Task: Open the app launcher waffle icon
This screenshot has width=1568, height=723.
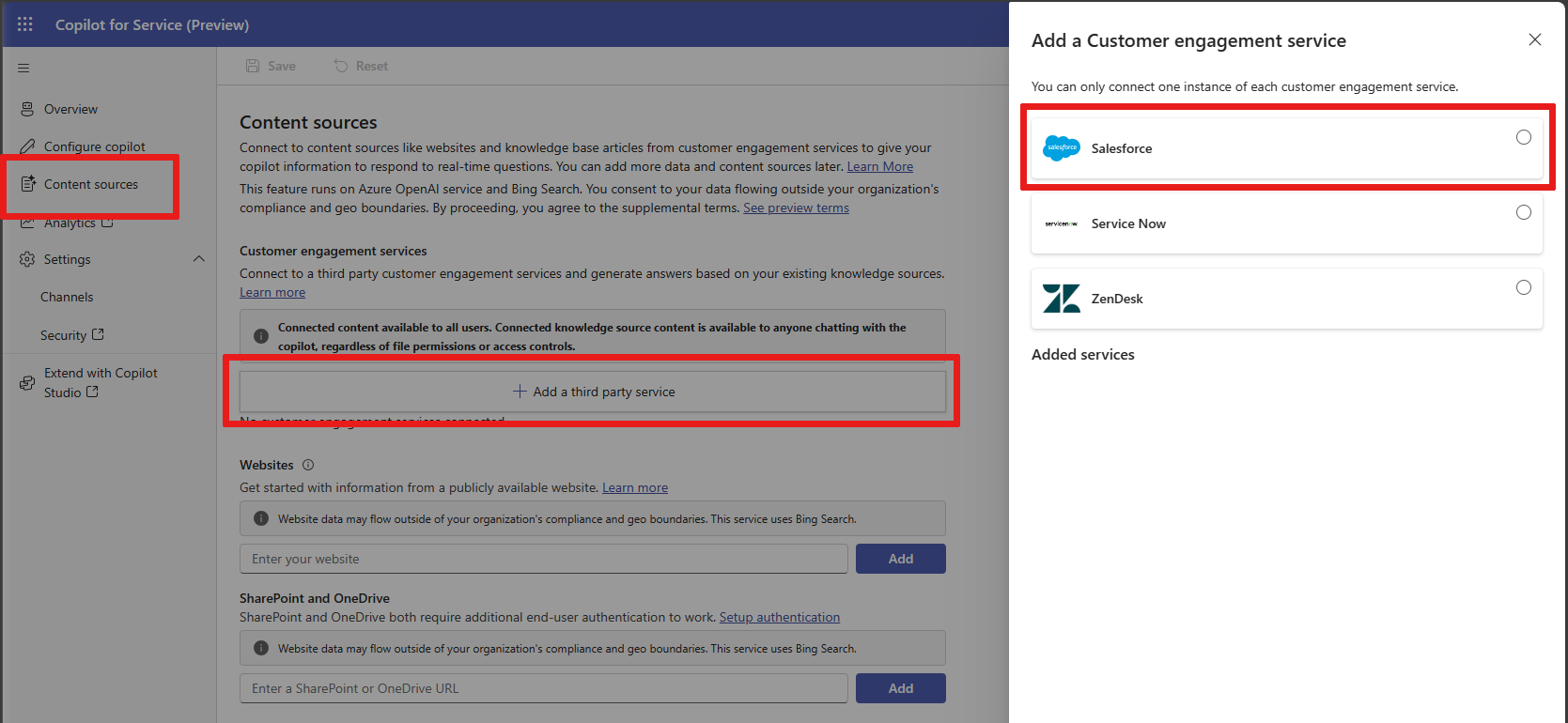Action: [x=25, y=24]
